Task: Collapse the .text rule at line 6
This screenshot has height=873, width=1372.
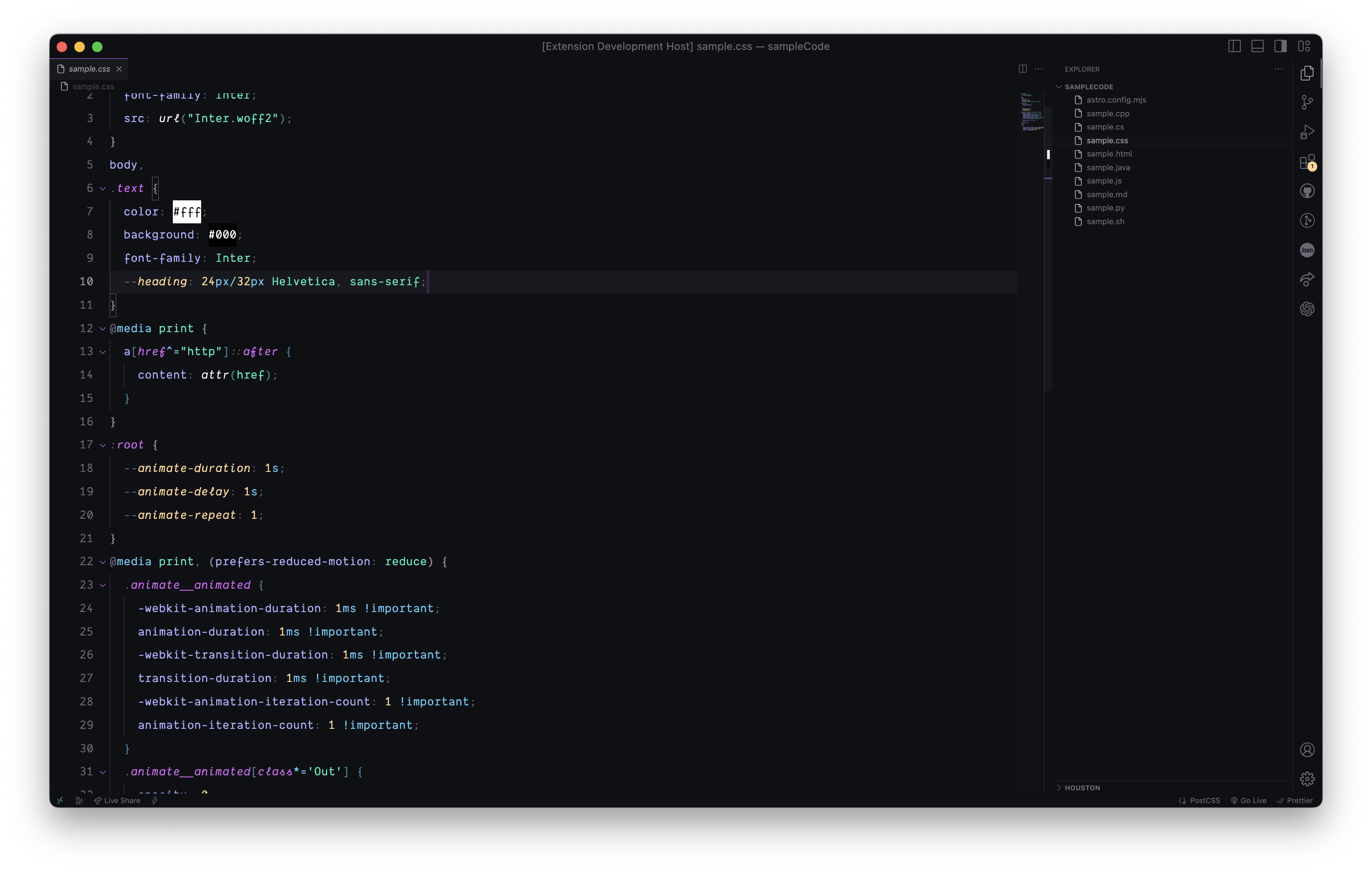Action: pyautogui.click(x=103, y=189)
